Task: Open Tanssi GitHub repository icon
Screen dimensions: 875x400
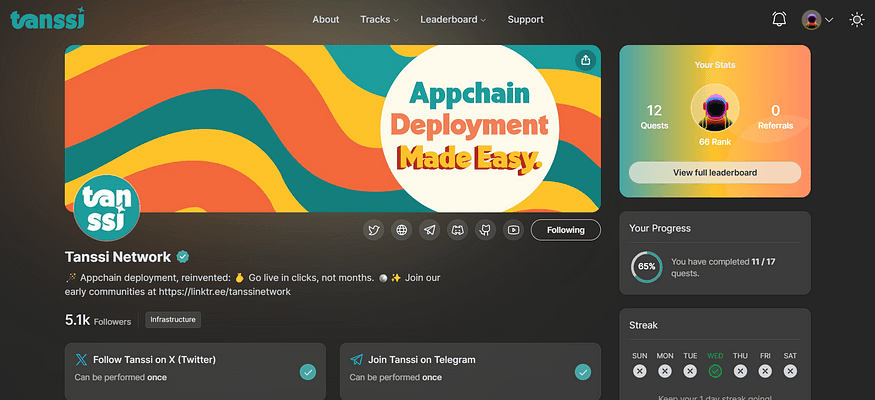Action: pyautogui.click(x=485, y=230)
